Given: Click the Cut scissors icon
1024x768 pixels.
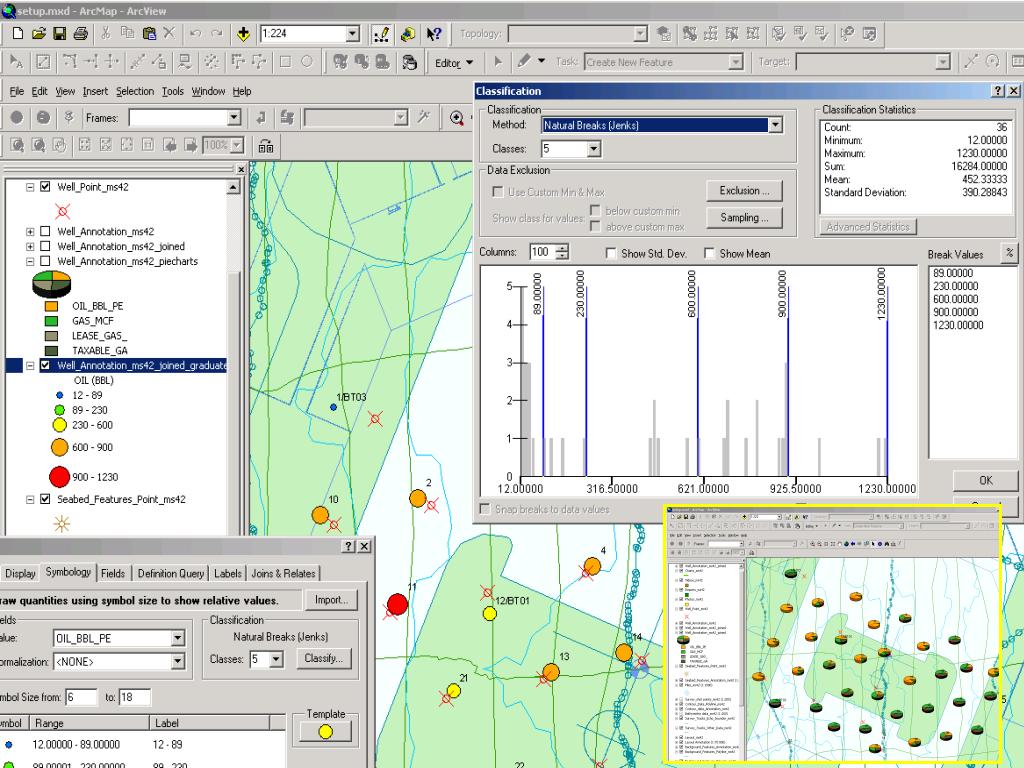Looking at the screenshot, I should point(106,33).
